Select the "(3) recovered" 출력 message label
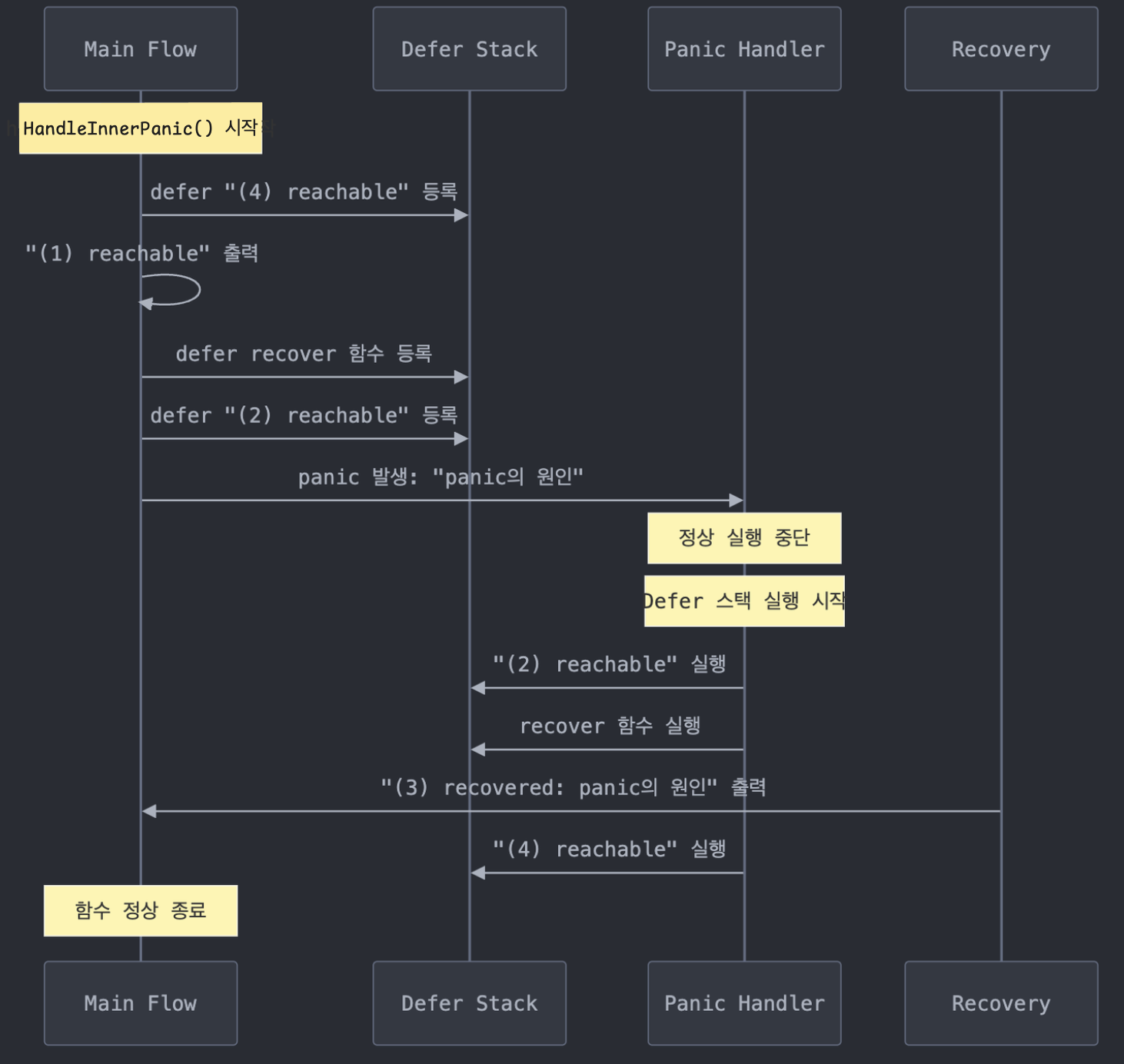1124x1064 pixels. [x=573, y=787]
